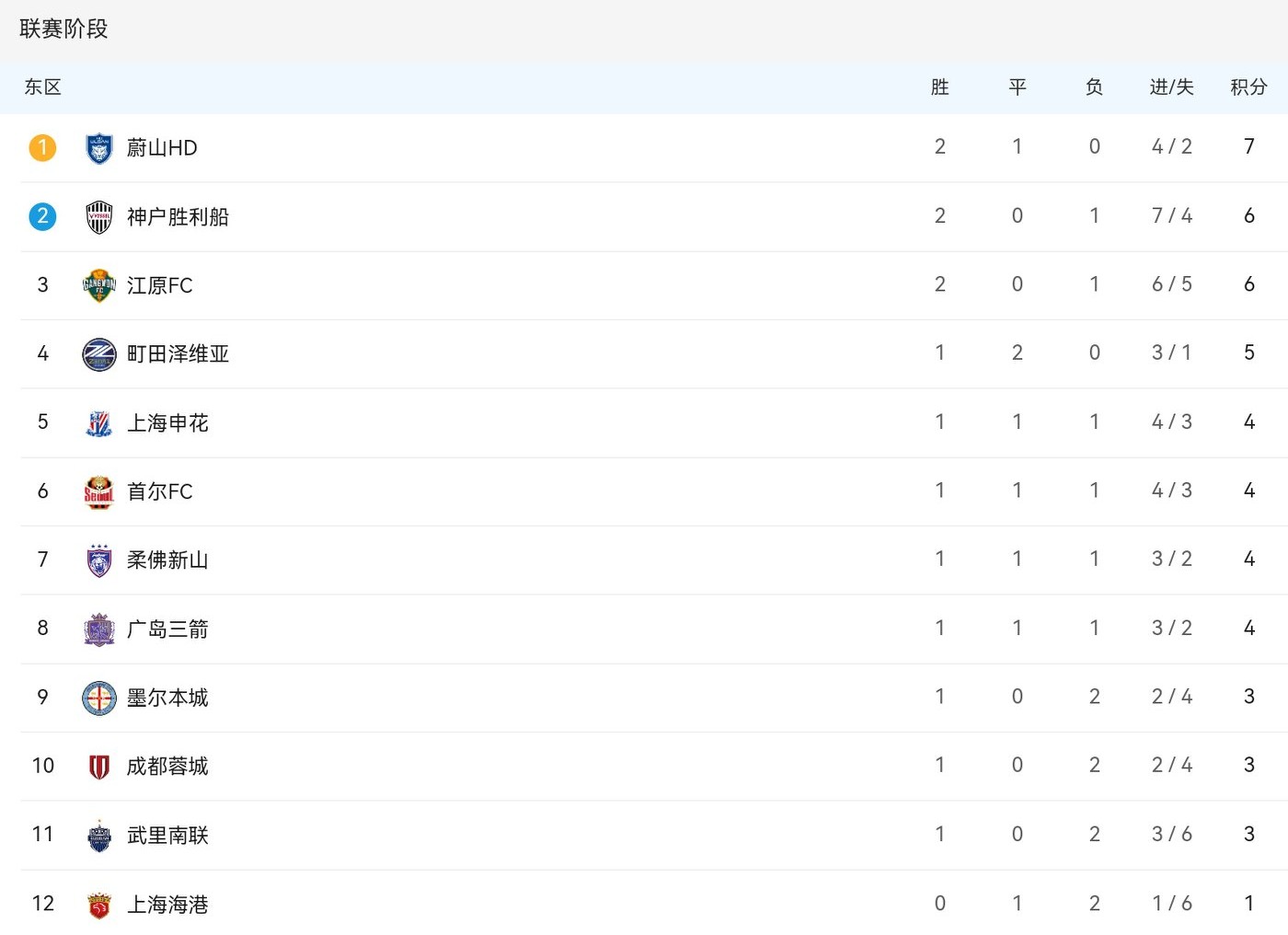Open the 神户胜利船 team name link
The image size is (1288, 935).
178,217
